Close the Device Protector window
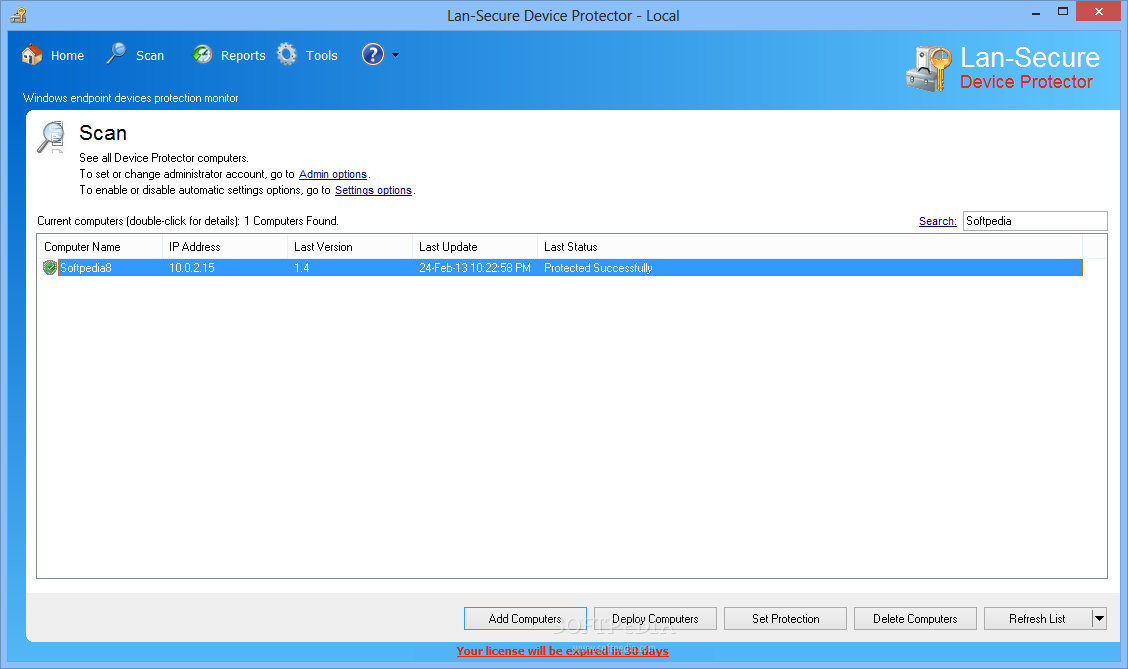The image size is (1128, 669). 1099,12
